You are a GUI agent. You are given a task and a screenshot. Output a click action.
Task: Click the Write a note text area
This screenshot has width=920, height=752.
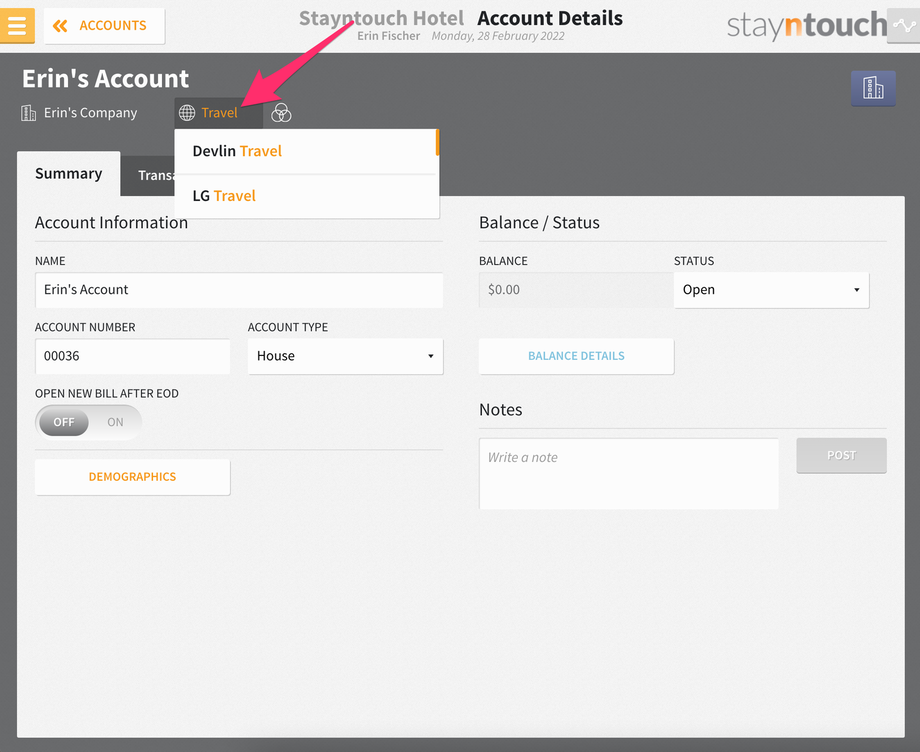pos(629,474)
